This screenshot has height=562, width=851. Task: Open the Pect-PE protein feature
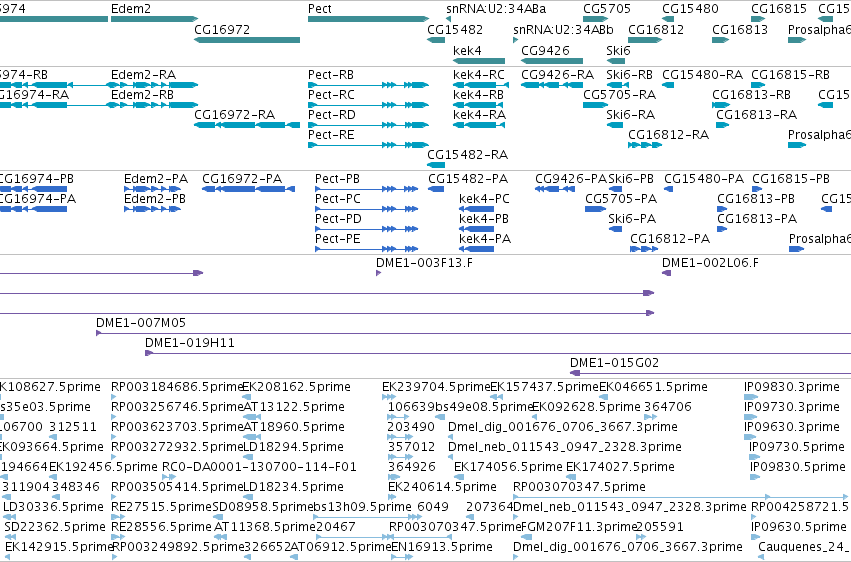(x=366, y=249)
